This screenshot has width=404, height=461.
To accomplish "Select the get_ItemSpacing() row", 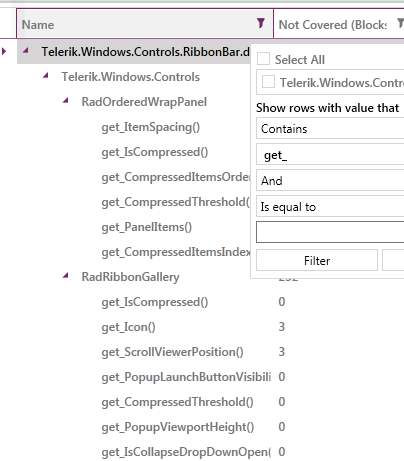I will pos(151,127).
